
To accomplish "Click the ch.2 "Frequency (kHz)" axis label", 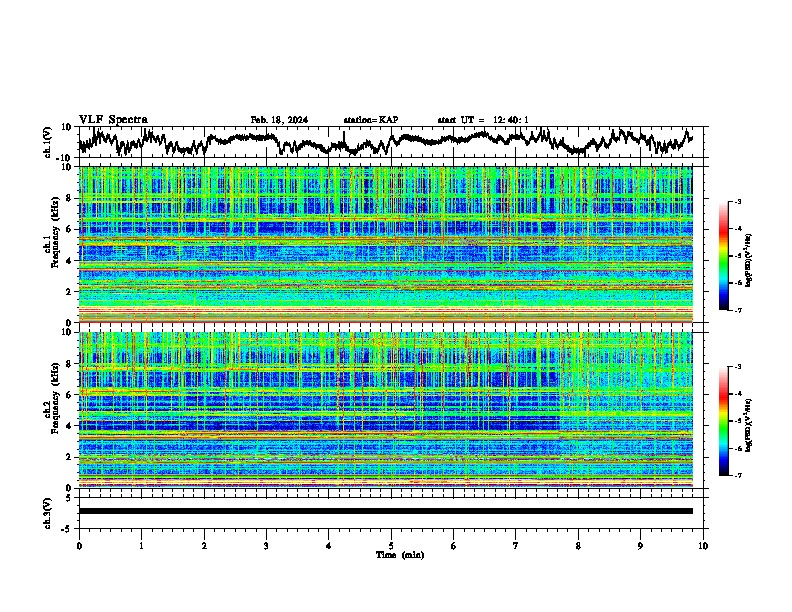I will click(55, 398).
